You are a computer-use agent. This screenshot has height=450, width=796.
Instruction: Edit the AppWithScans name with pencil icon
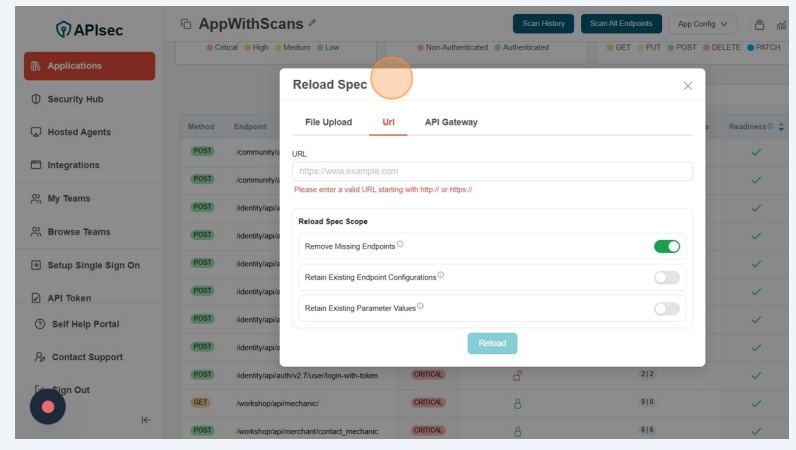312,23
